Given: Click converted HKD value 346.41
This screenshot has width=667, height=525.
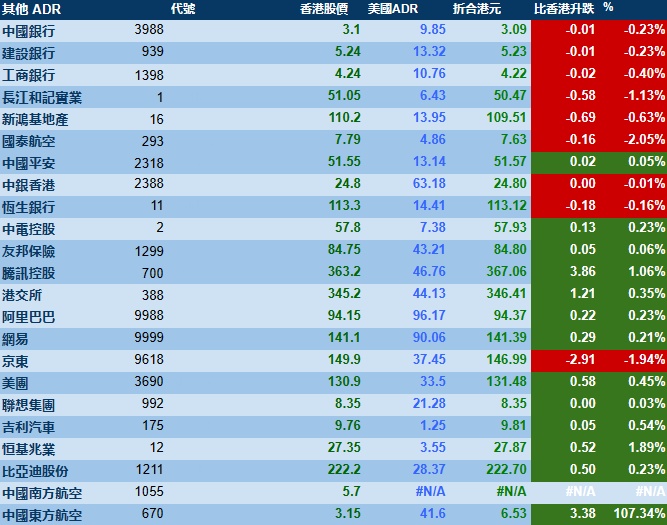Looking at the screenshot, I should pos(506,294).
